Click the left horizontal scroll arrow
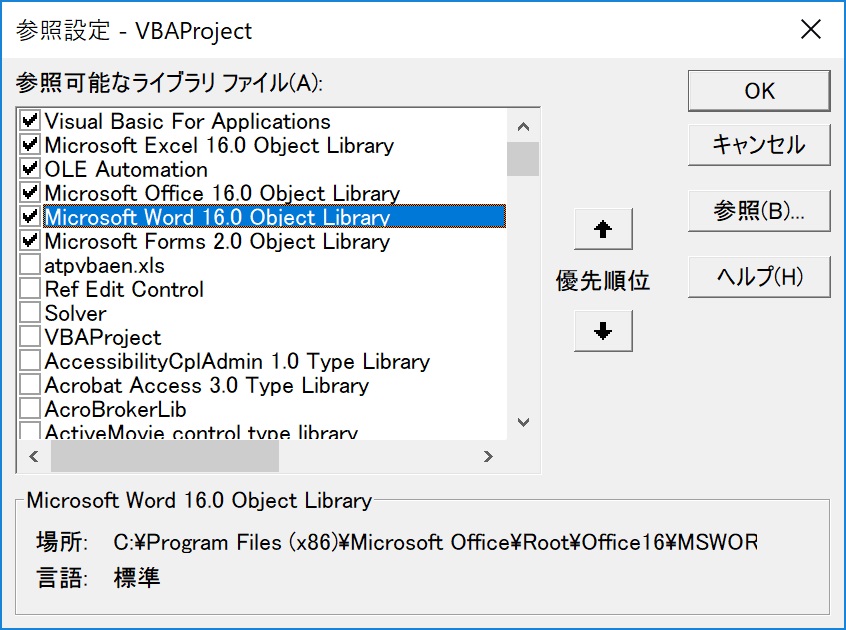The image size is (846, 630). pyautogui.click(x=33, y=455)
